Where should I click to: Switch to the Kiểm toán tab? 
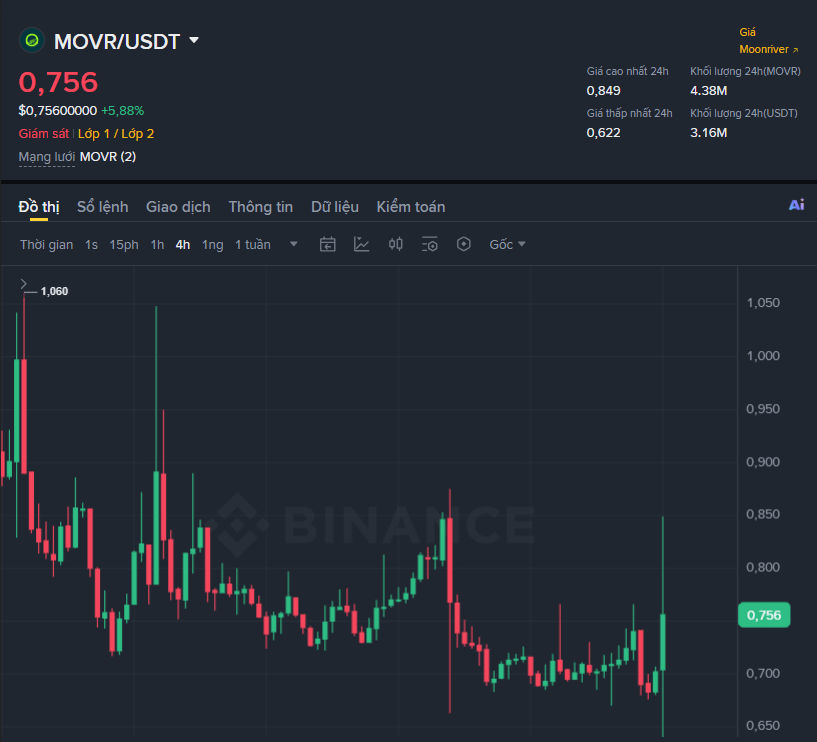click(411, 207)
